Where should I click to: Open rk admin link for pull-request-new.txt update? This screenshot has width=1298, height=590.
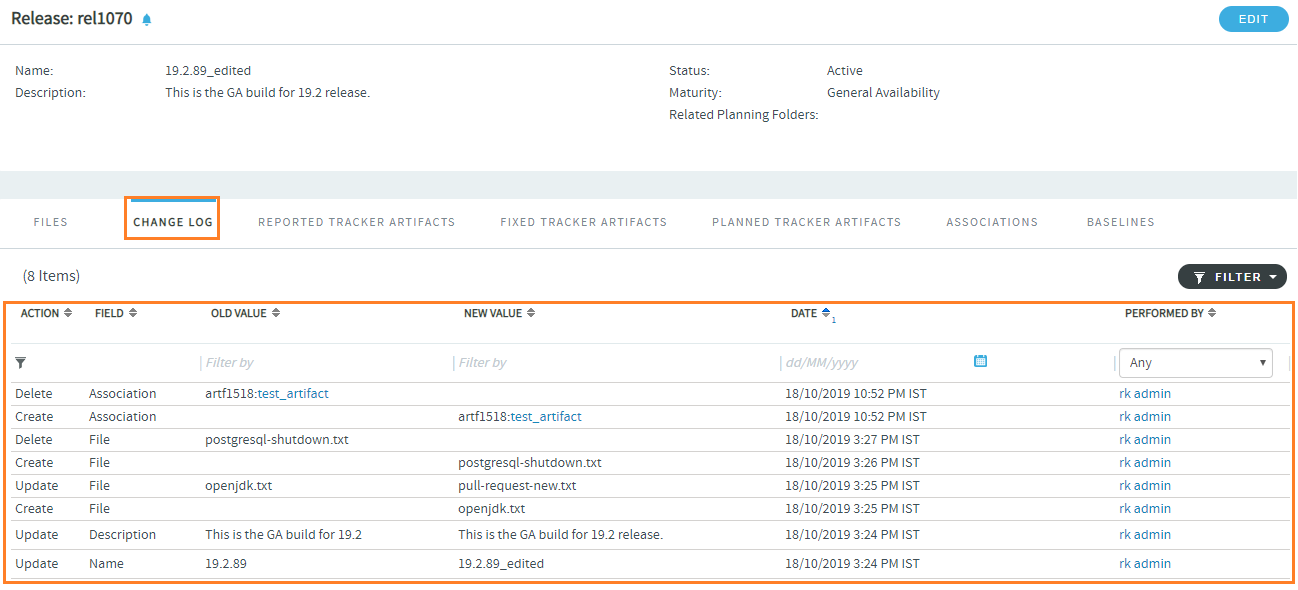point(1145,485)
